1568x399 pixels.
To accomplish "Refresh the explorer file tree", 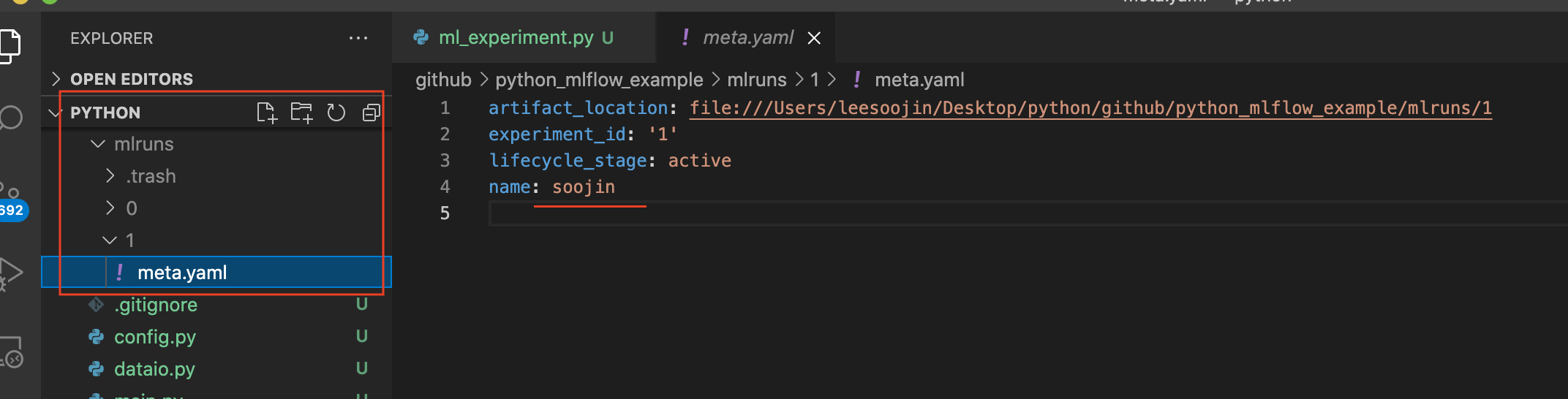I will 336,113.
